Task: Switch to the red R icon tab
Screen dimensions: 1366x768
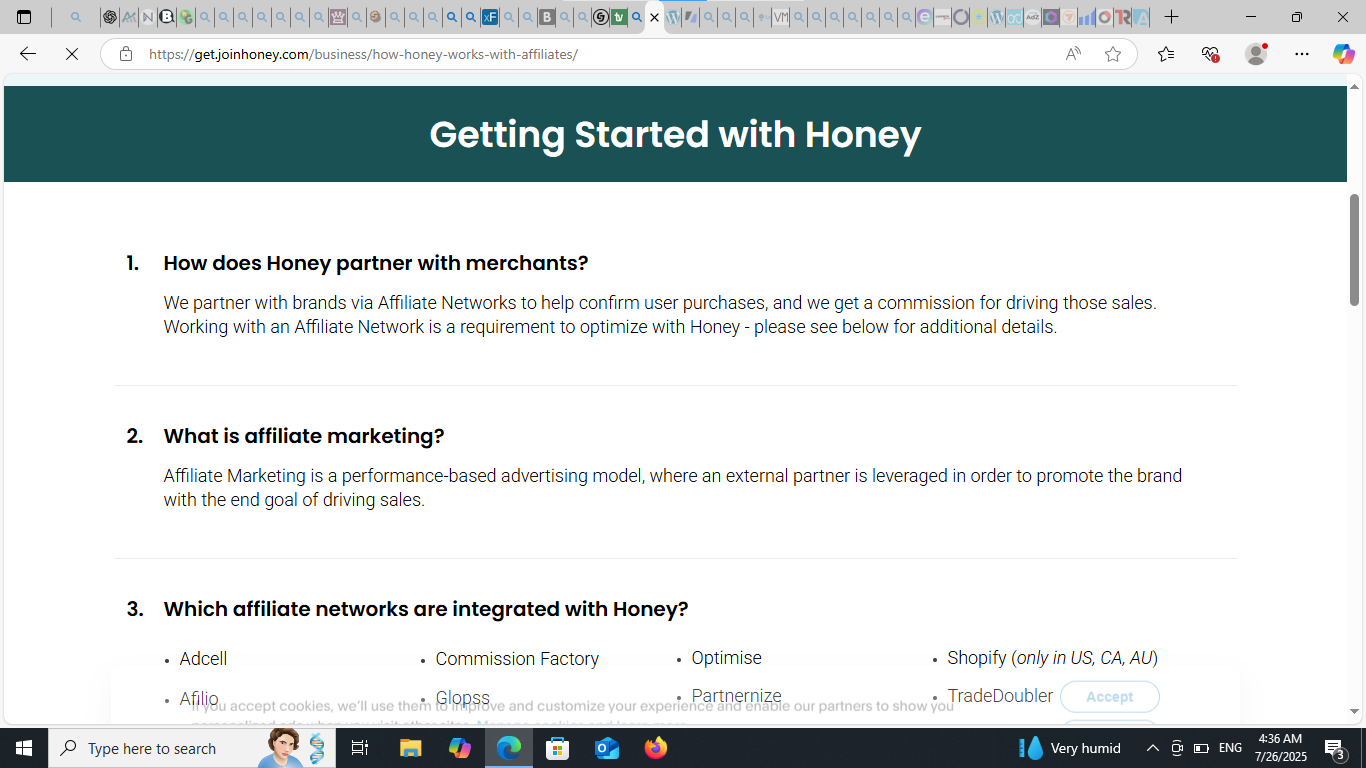Action: click(x=1123, y=17)
